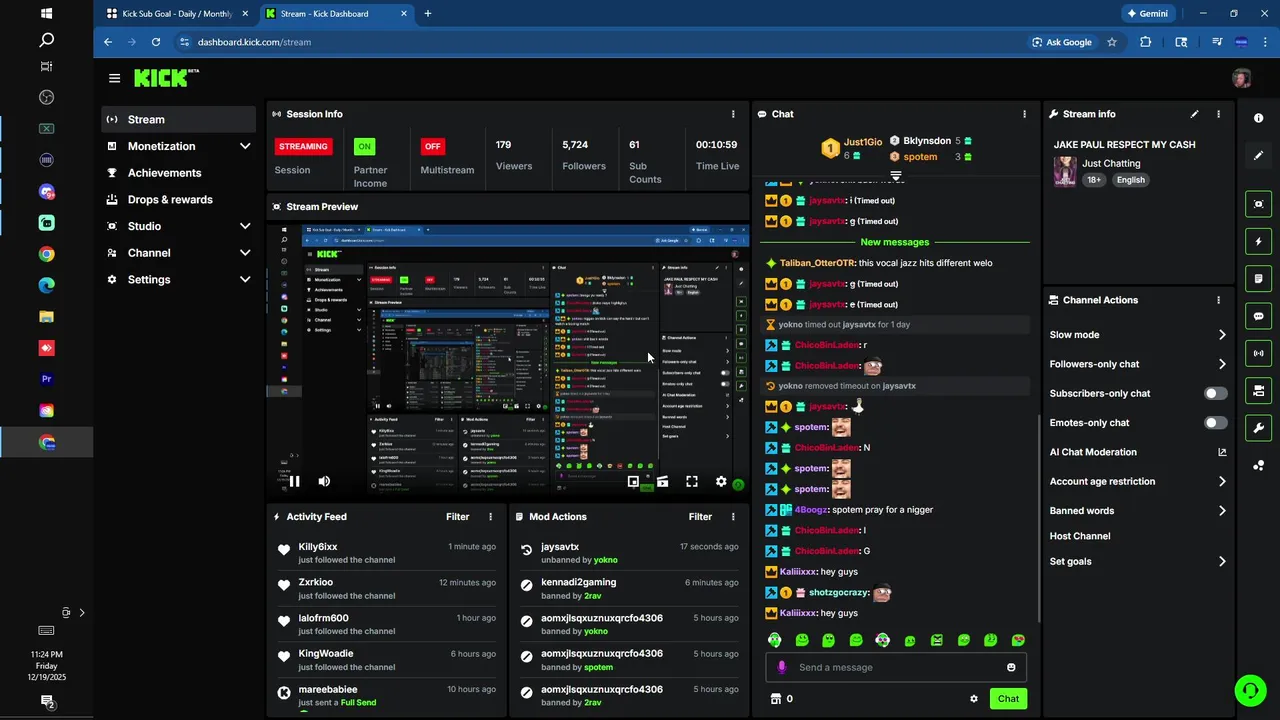Focus the Send a message input field
The height and width of the screenshot is (720, 1280).
(896, 667)
